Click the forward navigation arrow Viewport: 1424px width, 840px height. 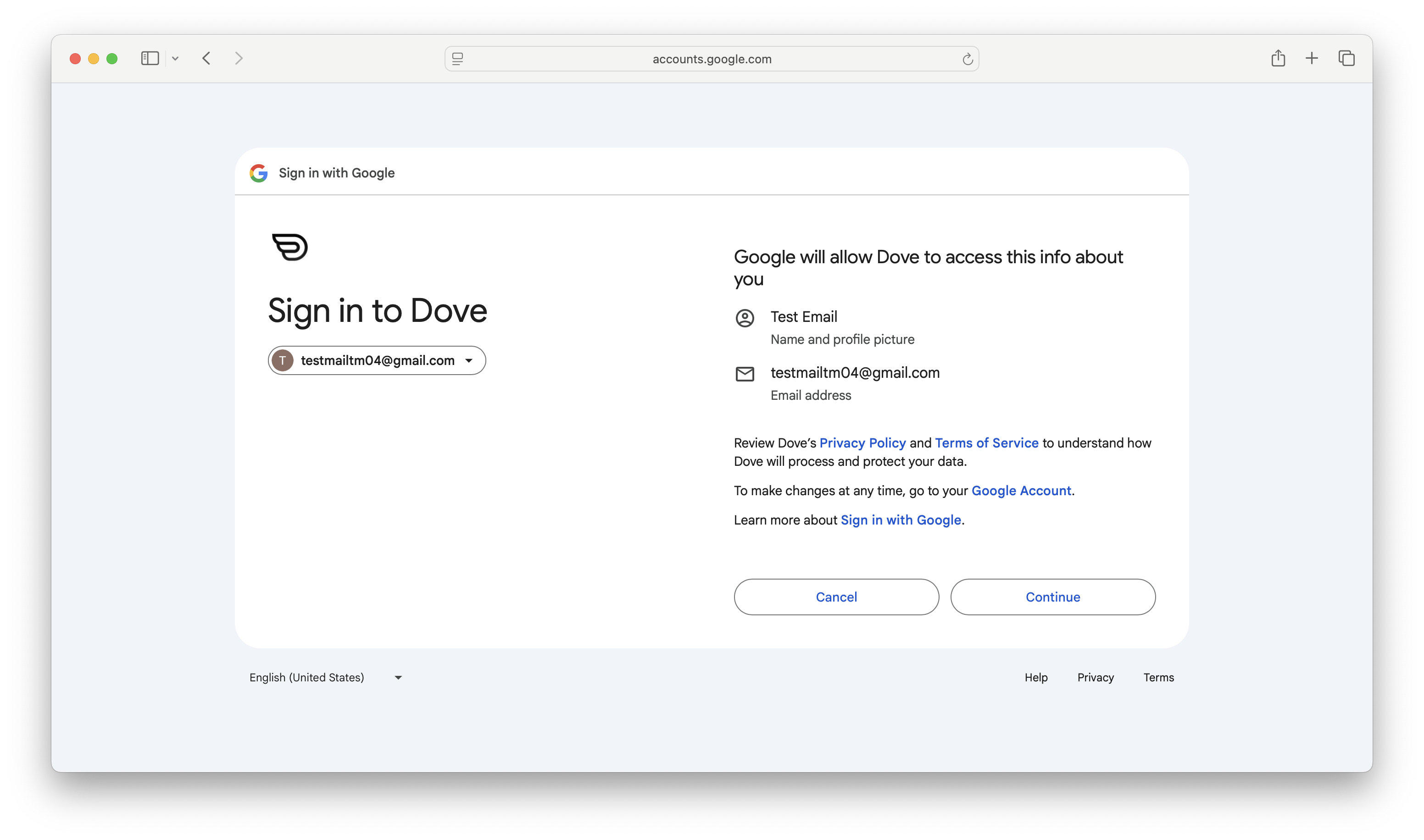click(239, 58)
